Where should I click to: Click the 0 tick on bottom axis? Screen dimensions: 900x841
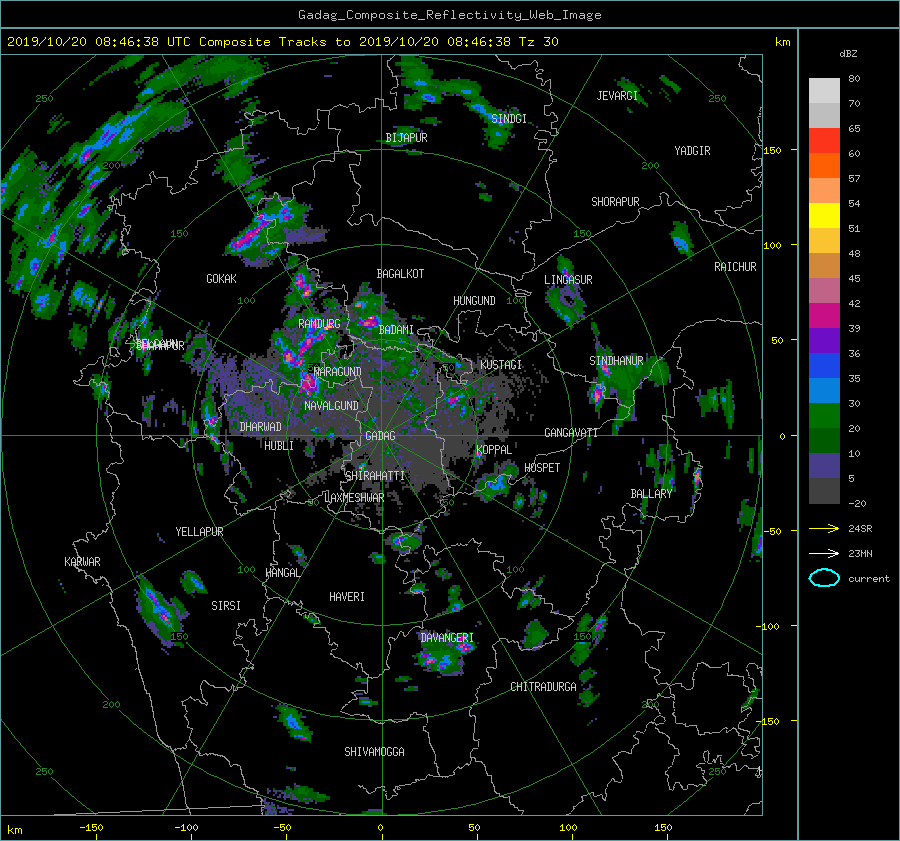coord(380,827)
